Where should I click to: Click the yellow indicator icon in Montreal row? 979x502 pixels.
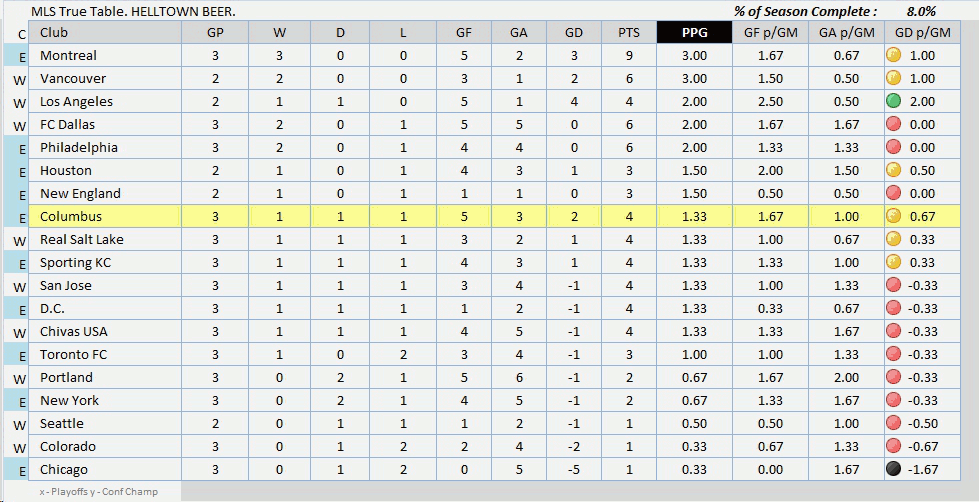[894, 56]
